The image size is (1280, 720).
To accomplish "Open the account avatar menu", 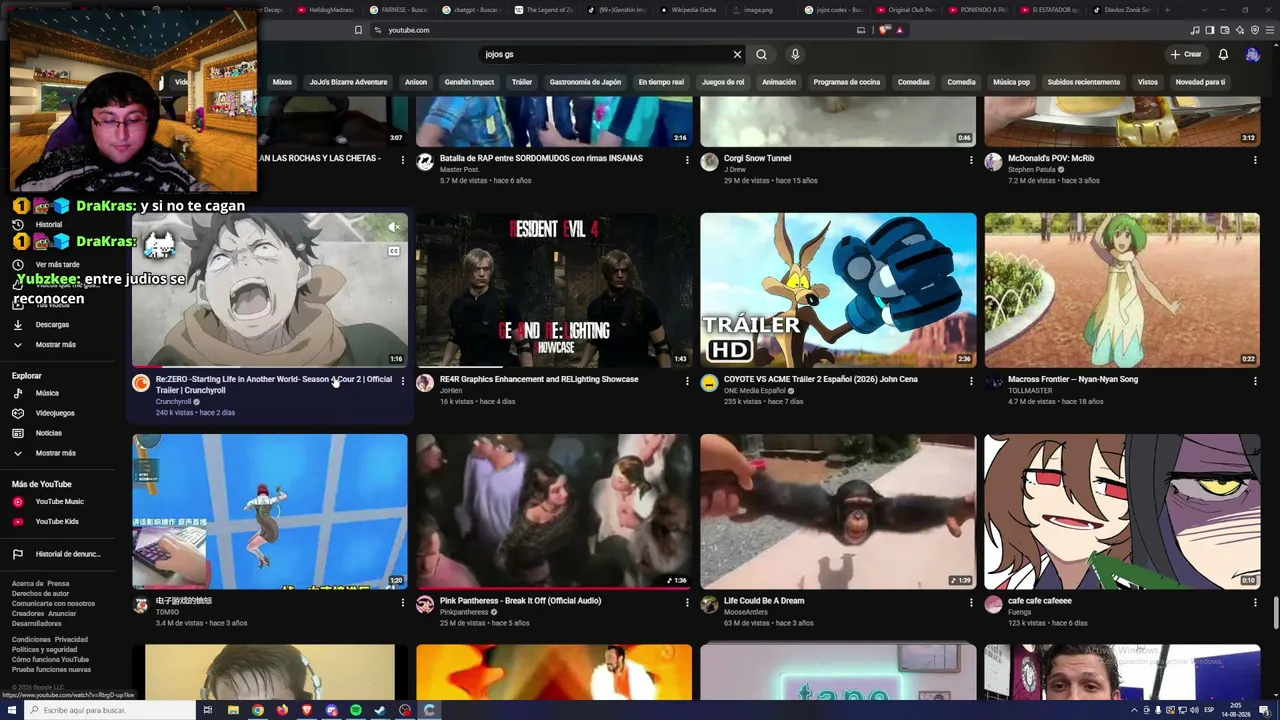I will [1252, 54].
